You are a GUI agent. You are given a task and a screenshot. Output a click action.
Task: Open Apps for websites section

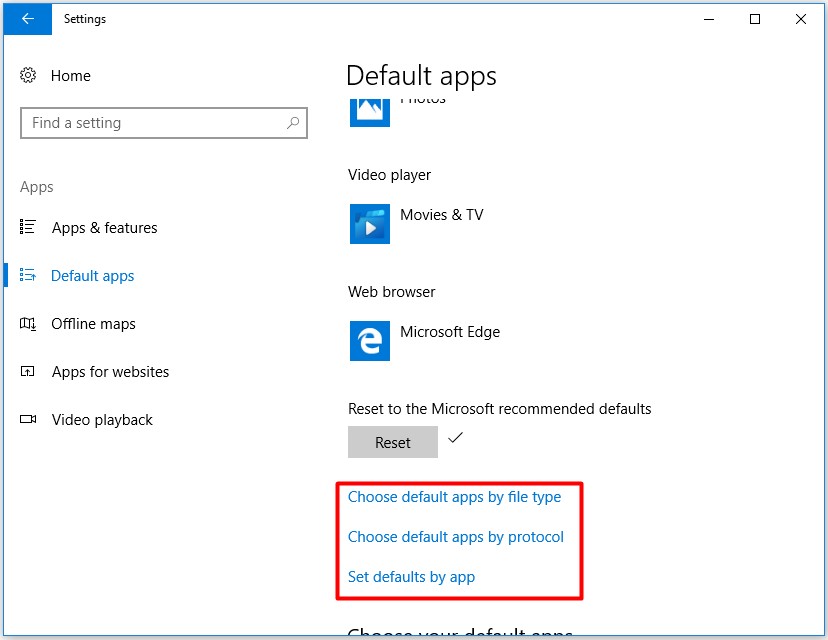tap(110, 372)
